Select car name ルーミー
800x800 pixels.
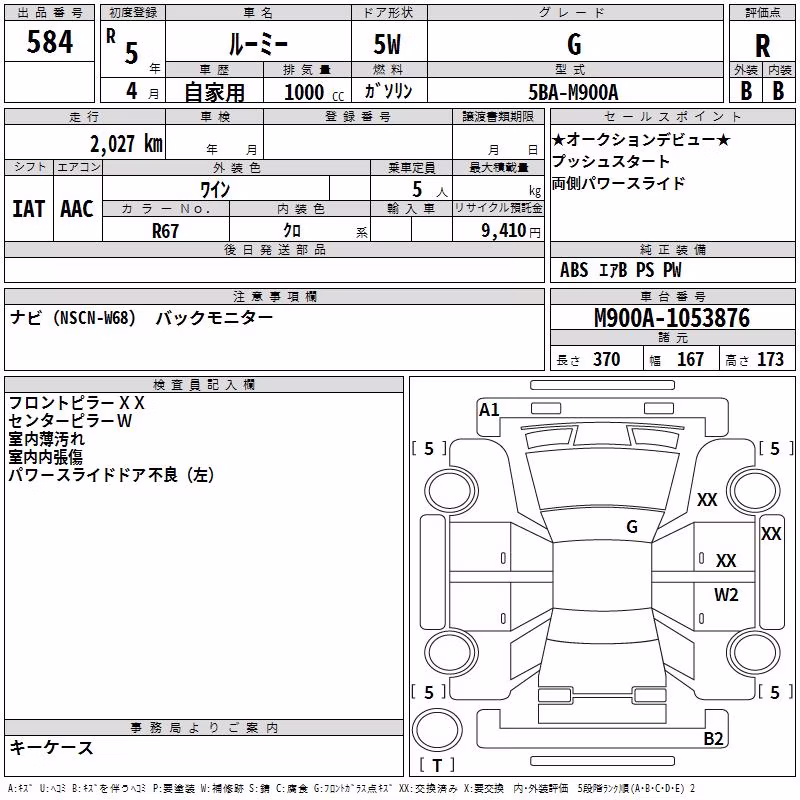(x=258, y=45)
